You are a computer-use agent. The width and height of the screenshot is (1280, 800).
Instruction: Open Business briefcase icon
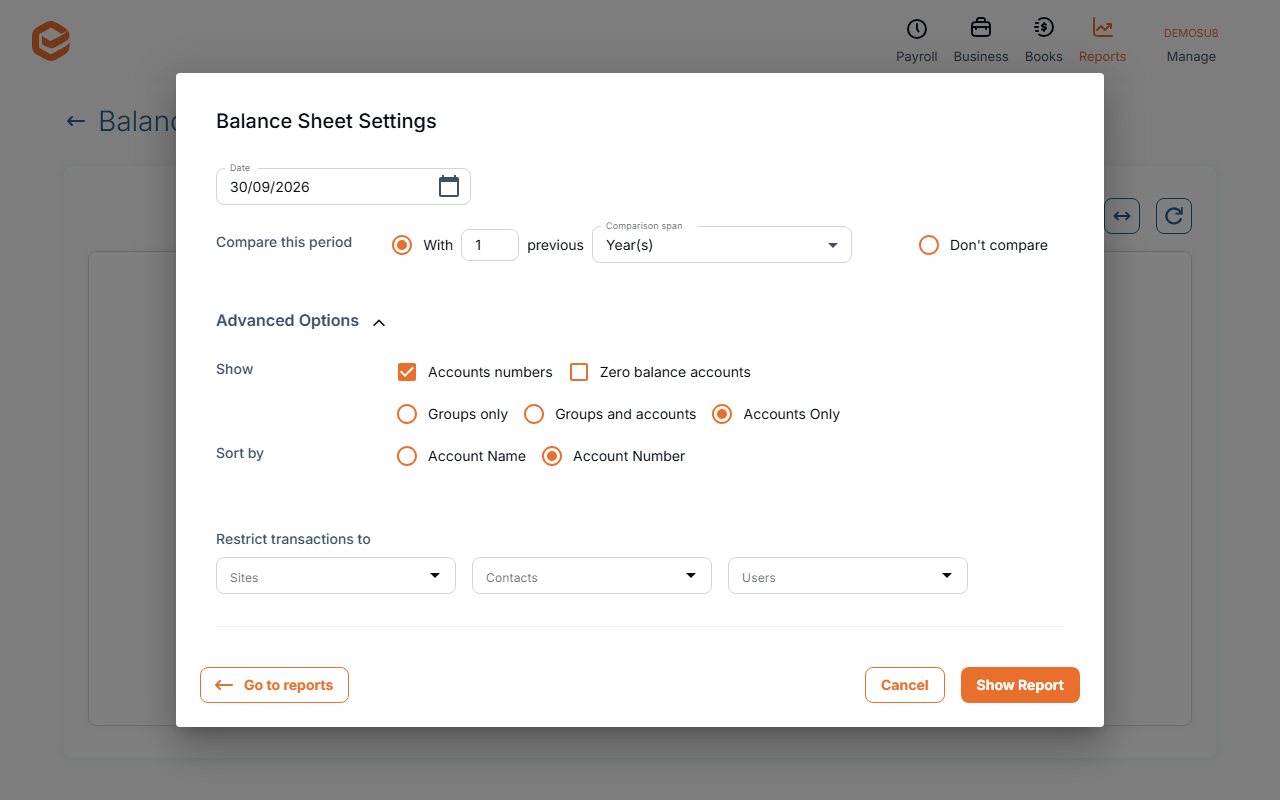click(981, 28)
